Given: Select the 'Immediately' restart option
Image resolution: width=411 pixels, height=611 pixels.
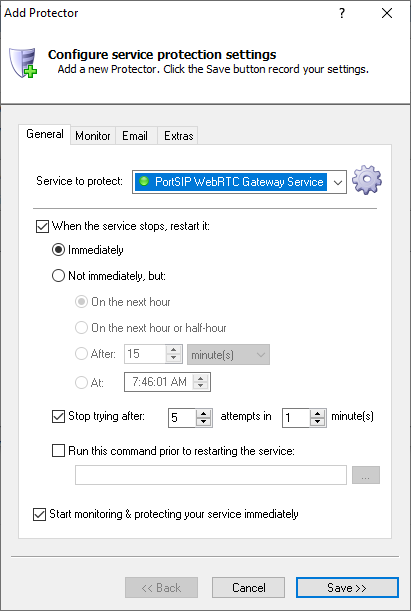Looking at the screenshot, I should [58, 250].
